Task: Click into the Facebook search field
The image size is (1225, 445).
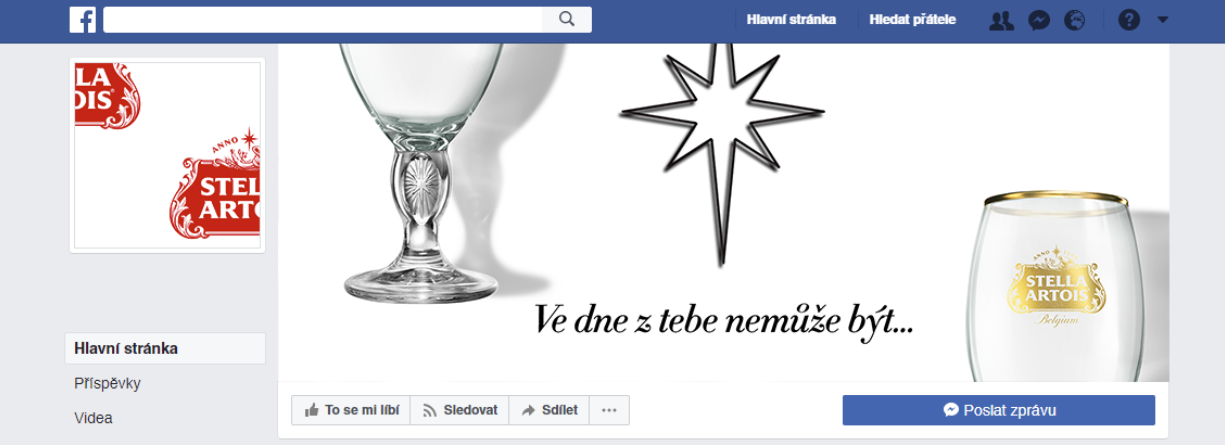Action: [323, 19]
